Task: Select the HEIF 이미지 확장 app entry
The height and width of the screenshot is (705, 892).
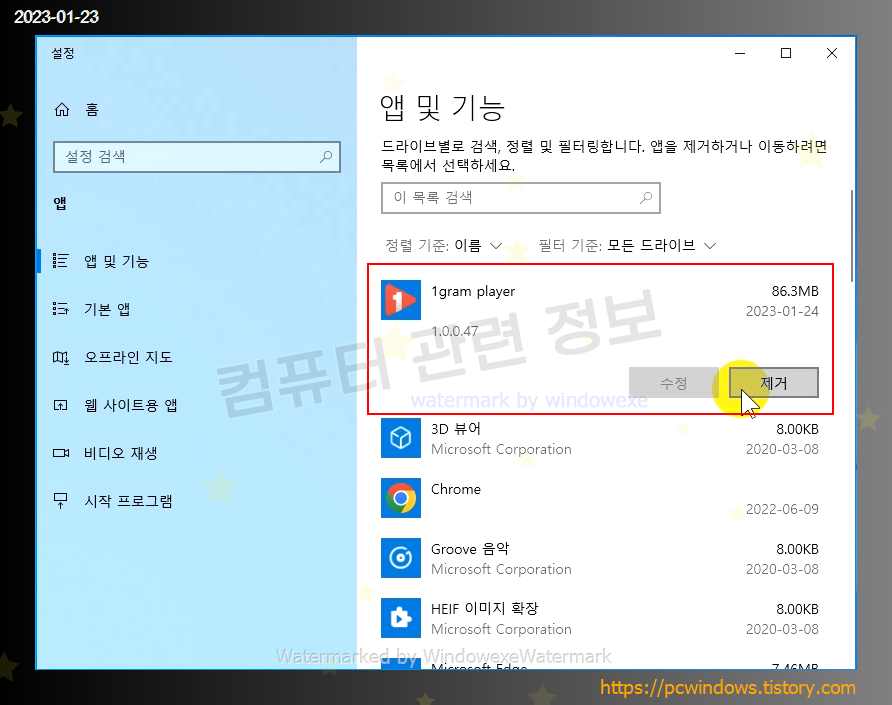Action: pos(600,618)
